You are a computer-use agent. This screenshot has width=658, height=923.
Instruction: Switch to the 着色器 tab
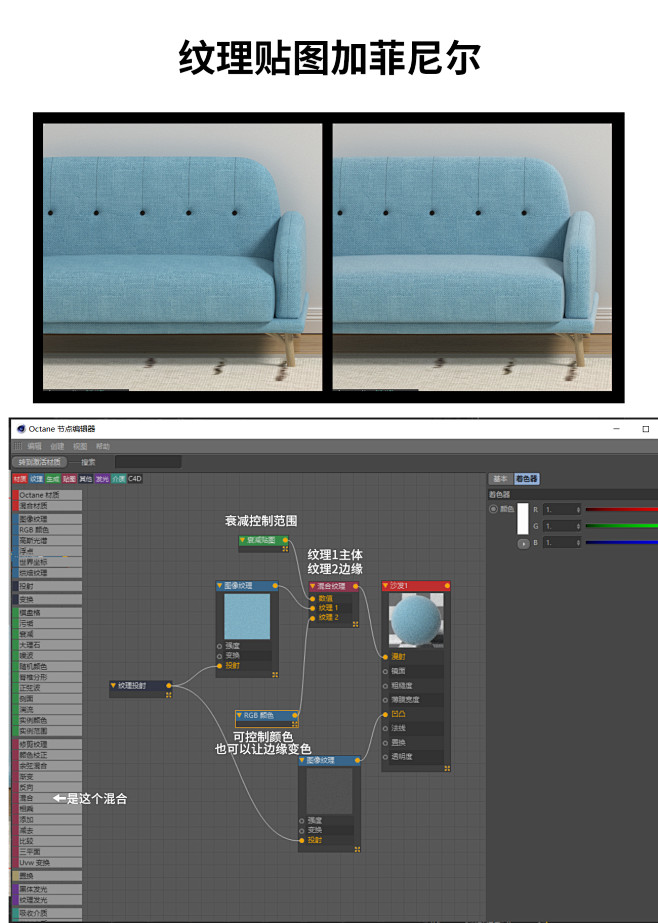527,479
